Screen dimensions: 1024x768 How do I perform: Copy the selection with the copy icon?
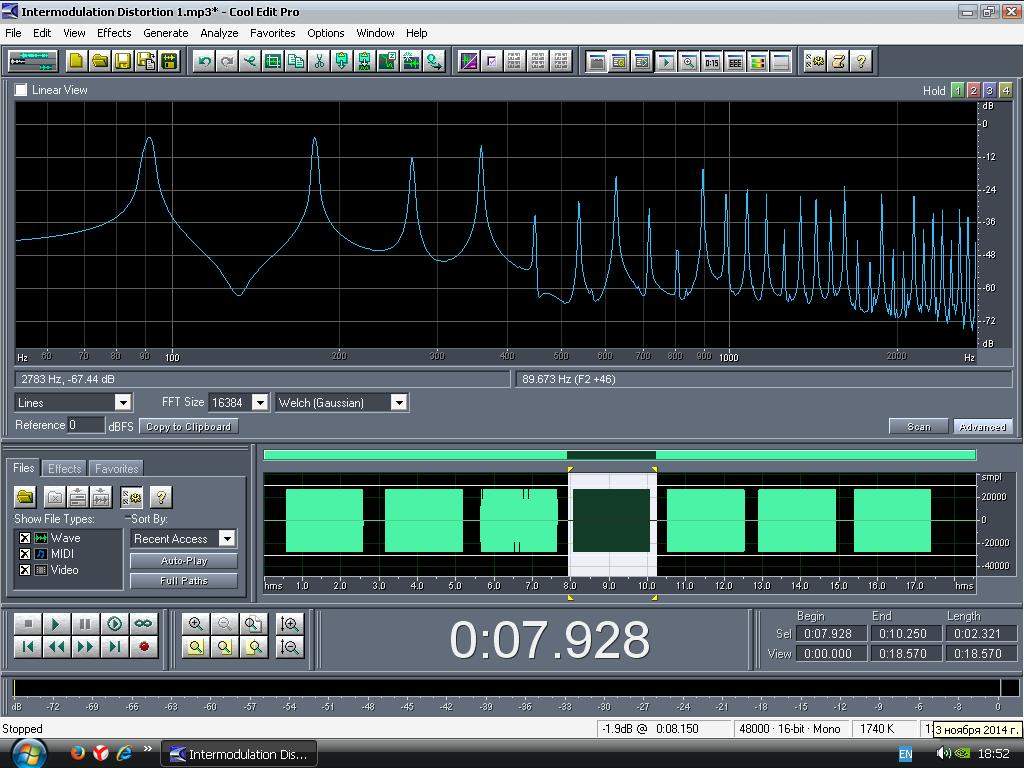click(296, 61)
